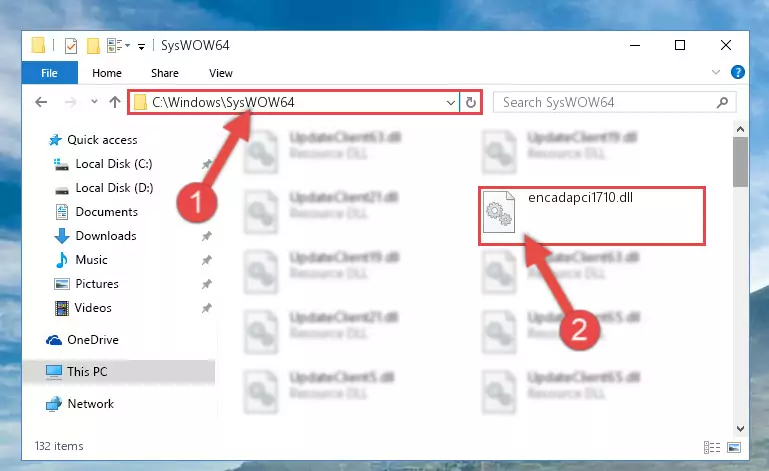Screen dimensions: 769x471
Task: Click the address bar path C:\Windows\SysWOW64
Action: [x=223, y=102]
